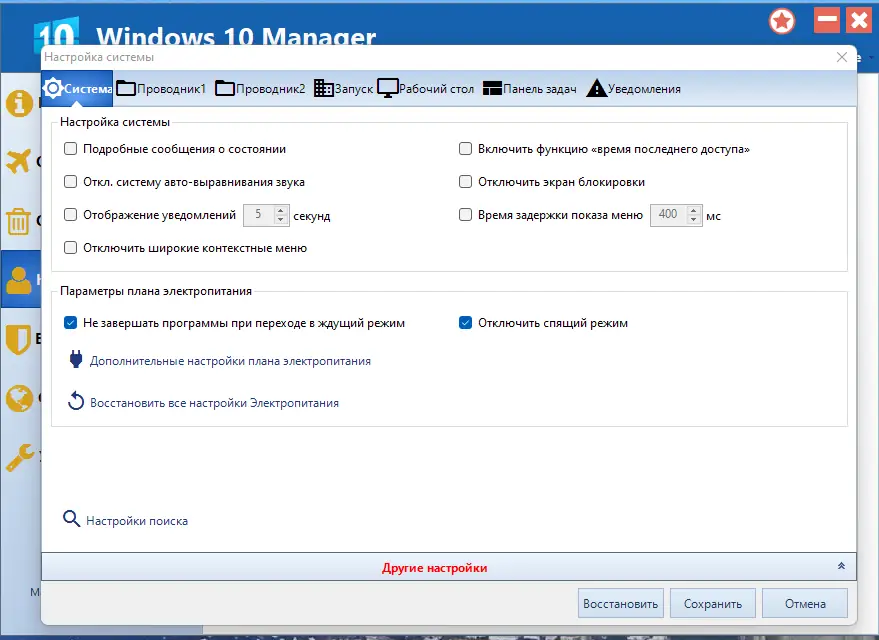Open the Проводник2 tab
This screenshot has width=879, height=640.
[260, 89]
